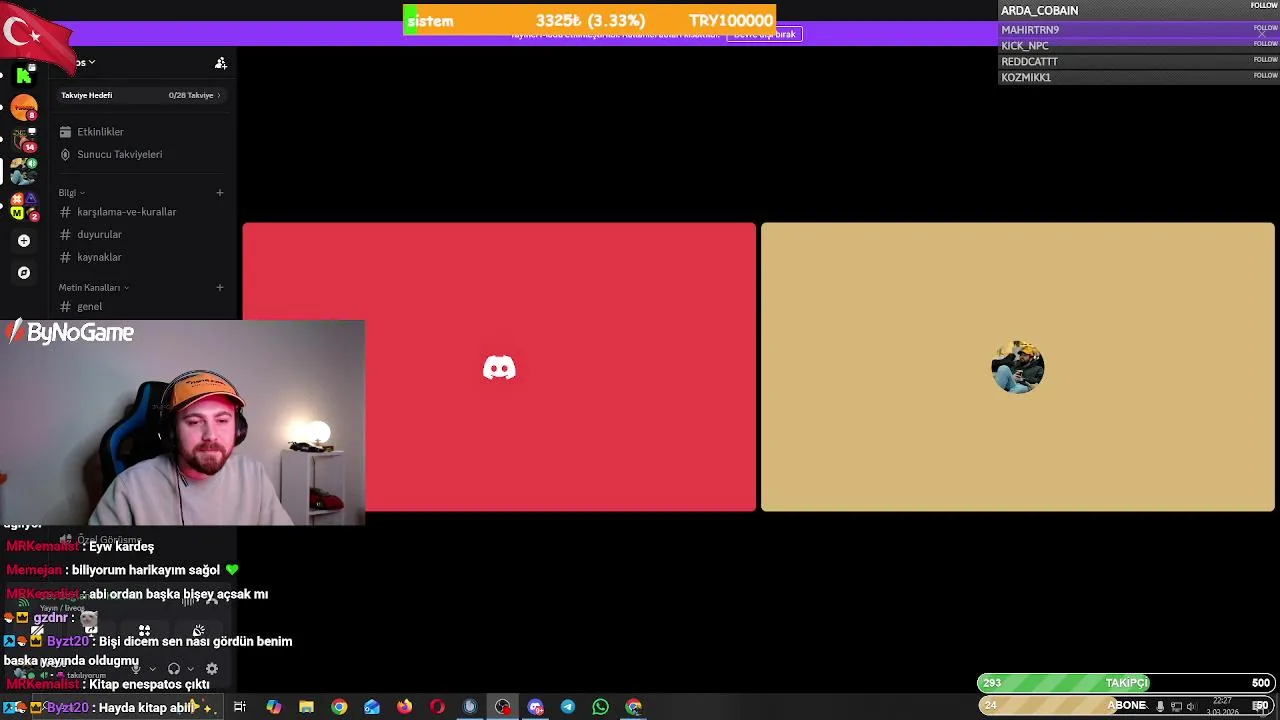Select the tan tile with user avatar
The width and height of the screenshot is (1280, 720).
pos(1018,367)
